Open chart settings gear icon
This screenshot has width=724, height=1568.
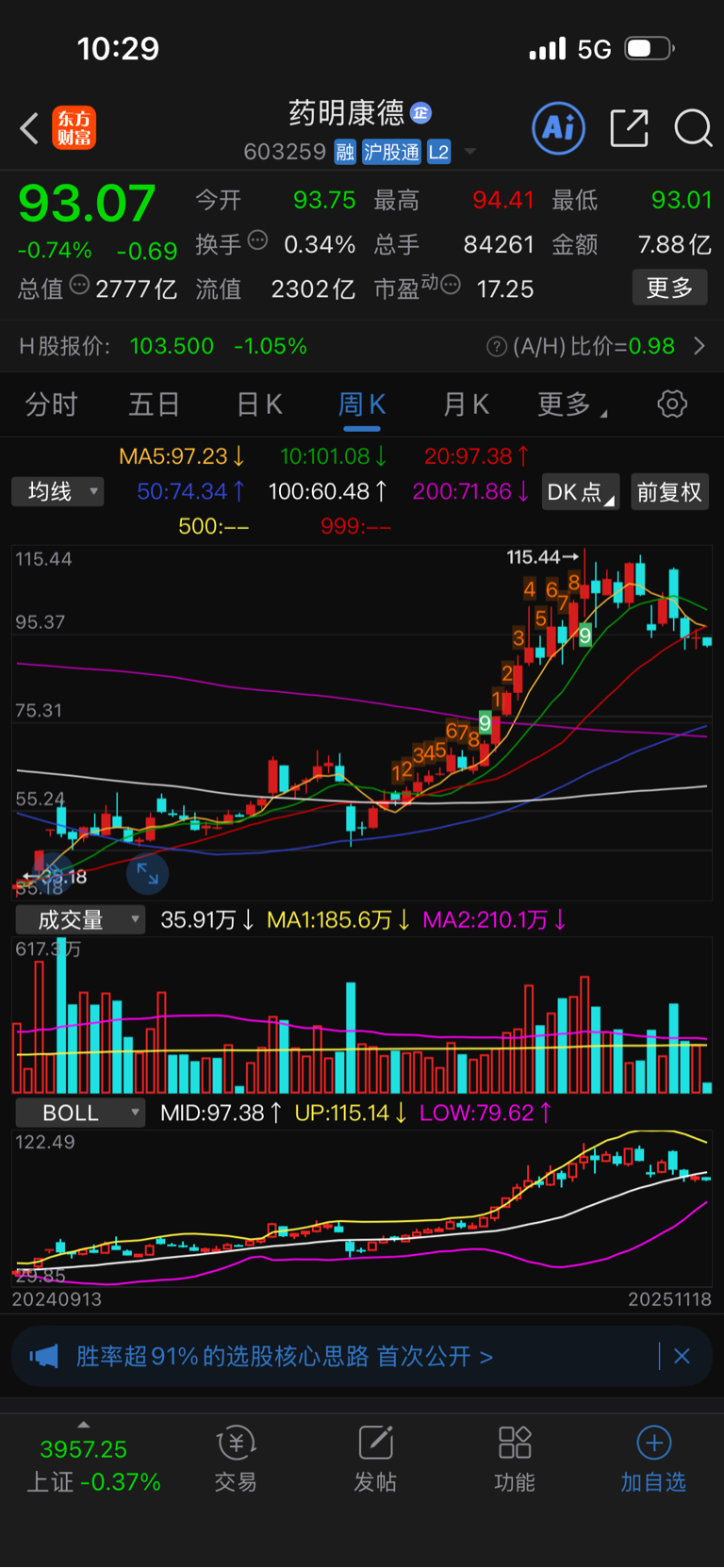click(x=672, y=404)
